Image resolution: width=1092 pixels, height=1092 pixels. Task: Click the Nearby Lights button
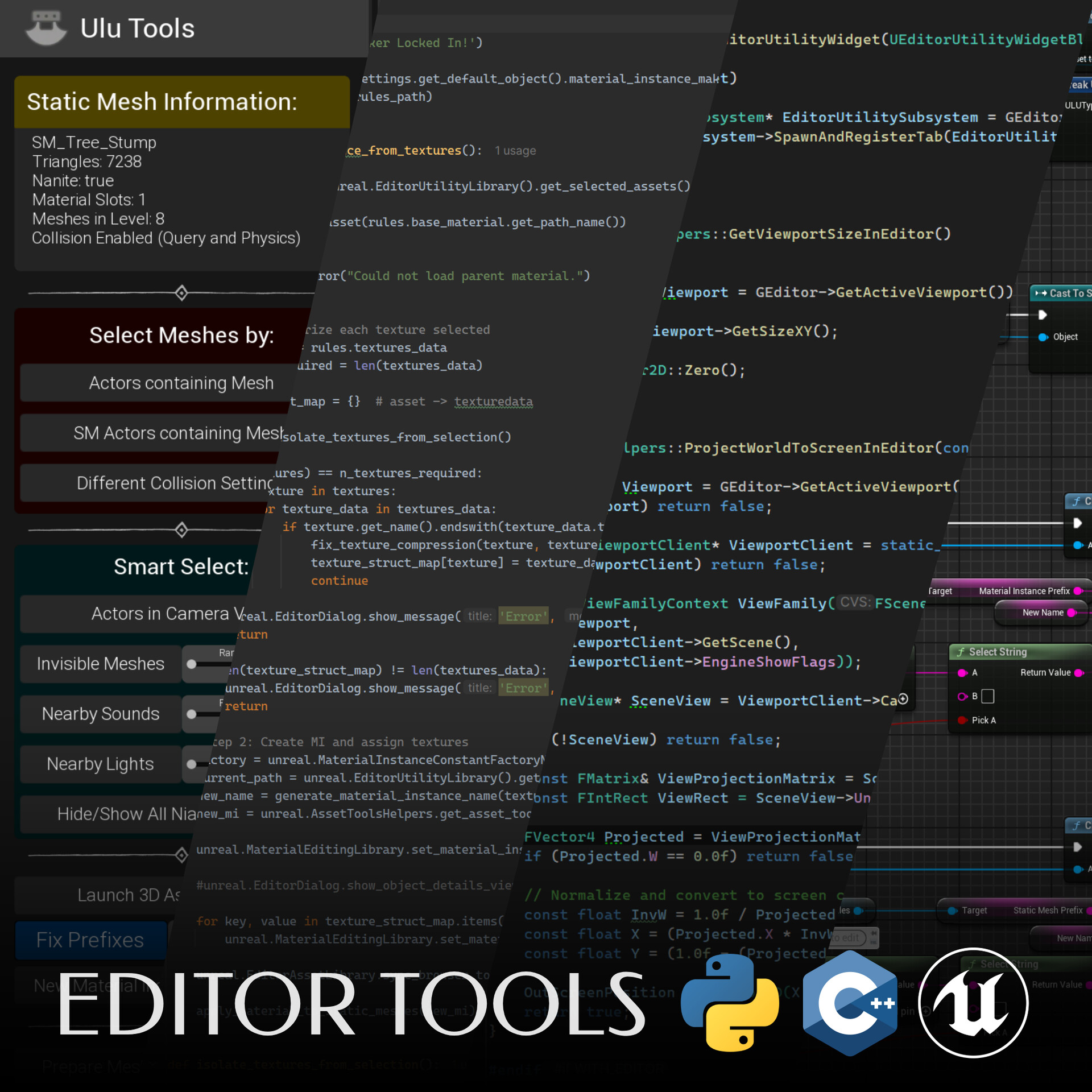[x=100, y=764]
